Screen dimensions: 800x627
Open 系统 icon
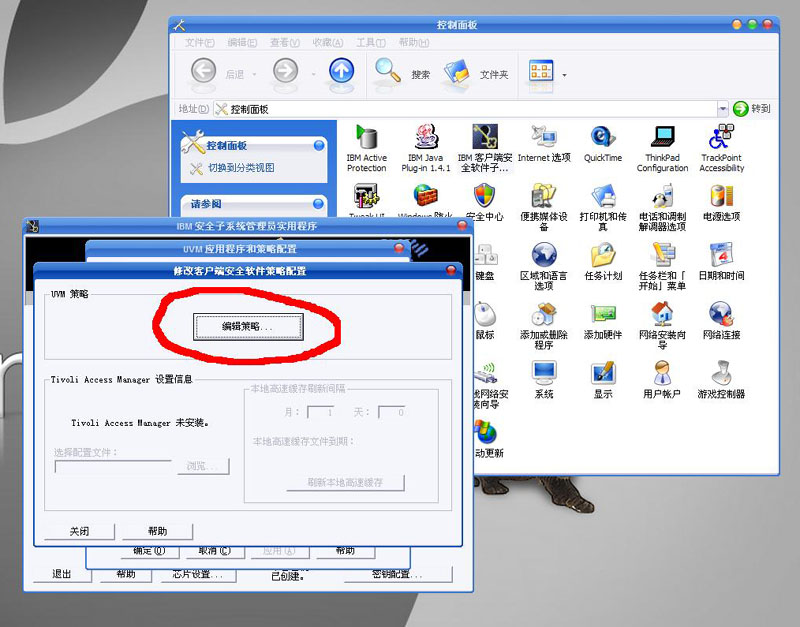click(x=544, y=380)
